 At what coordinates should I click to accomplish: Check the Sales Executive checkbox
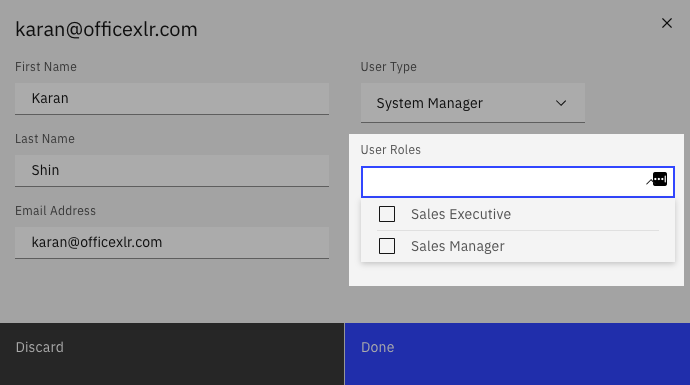[x=387, y=214]
